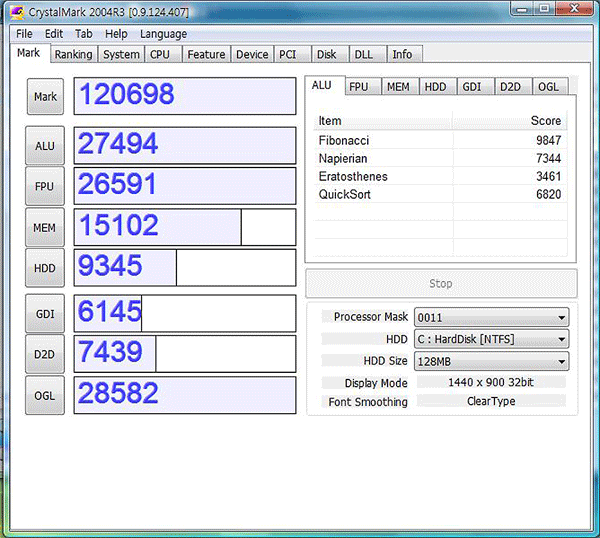This screenshot has height=538, width=600.
Task: Run the OGL benchmark button
Action: point(45,396)
